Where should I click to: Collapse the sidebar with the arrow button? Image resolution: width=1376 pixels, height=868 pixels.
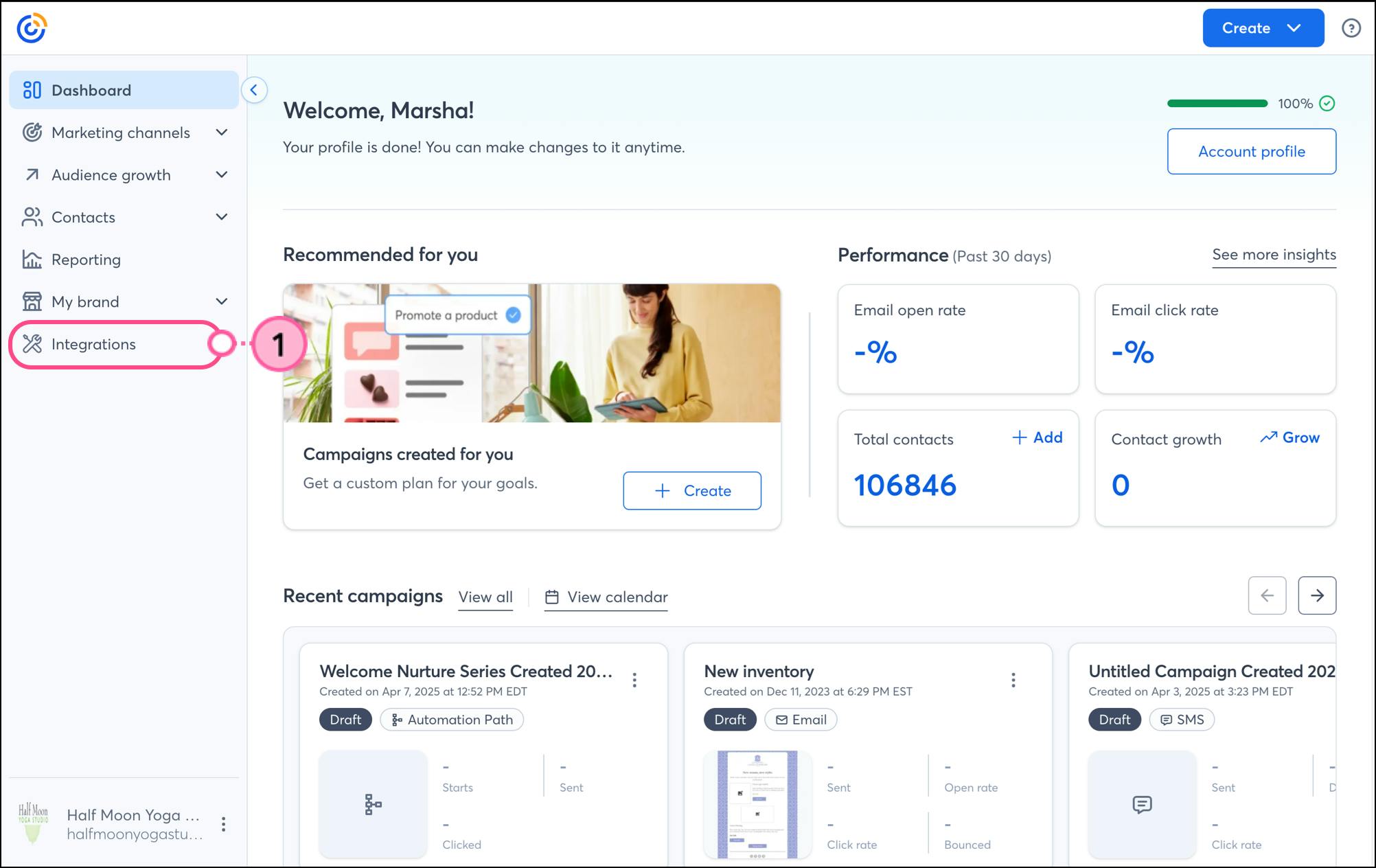254,90
